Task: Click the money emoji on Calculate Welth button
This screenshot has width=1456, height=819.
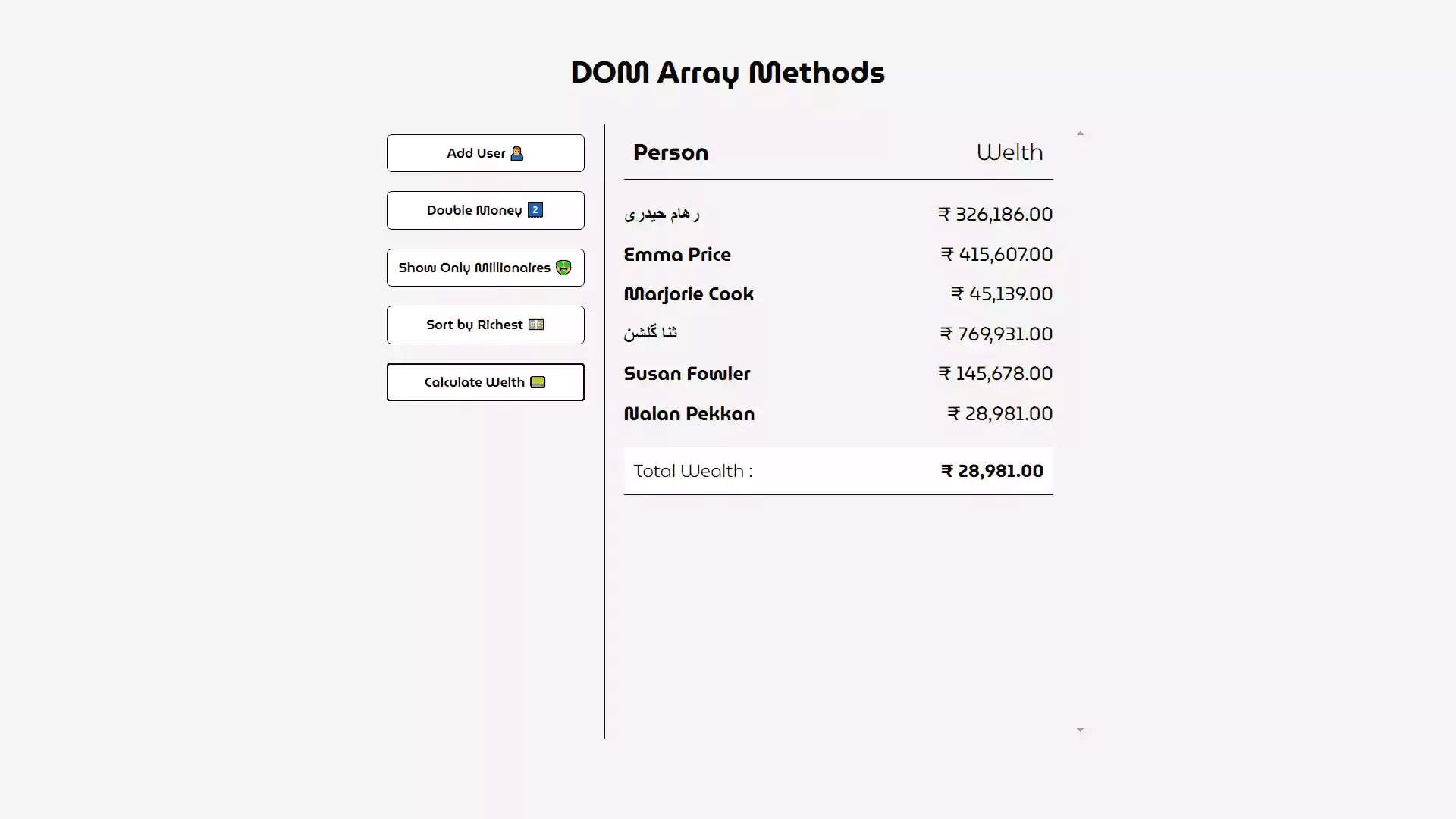Action: pyautogui.click(x=537, y=382)
